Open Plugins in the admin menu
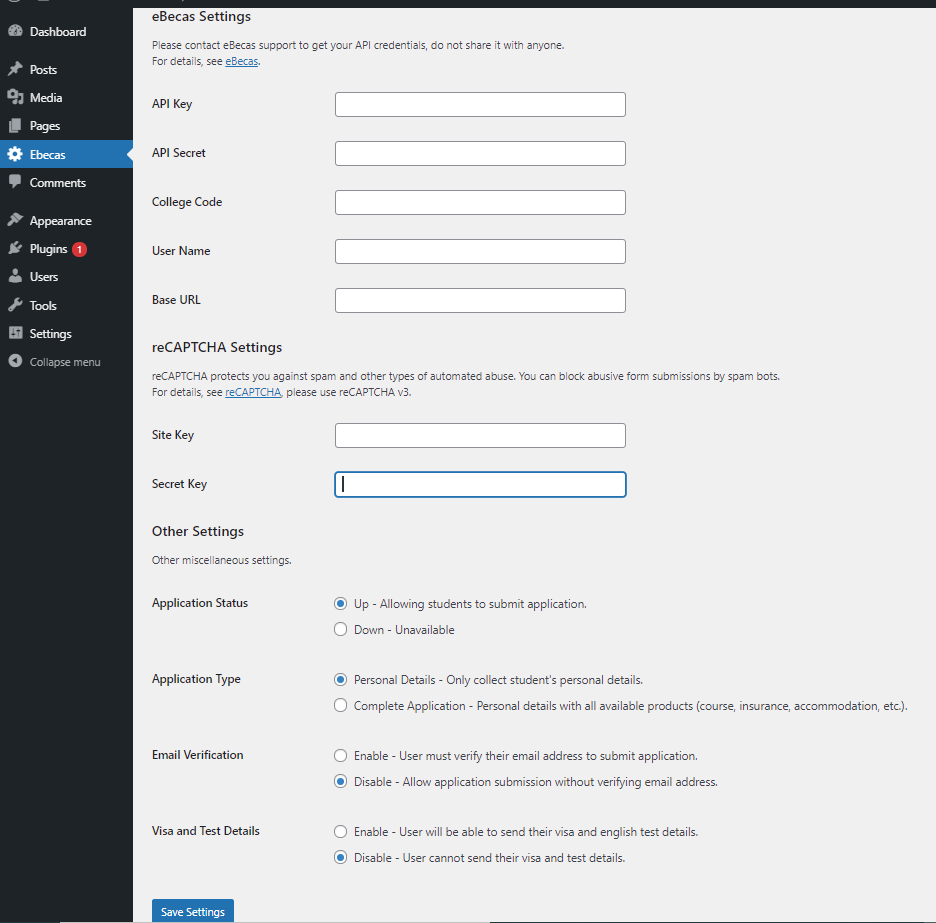The height and width of the screenshot is (923, 936). click(x=48, y=249)
